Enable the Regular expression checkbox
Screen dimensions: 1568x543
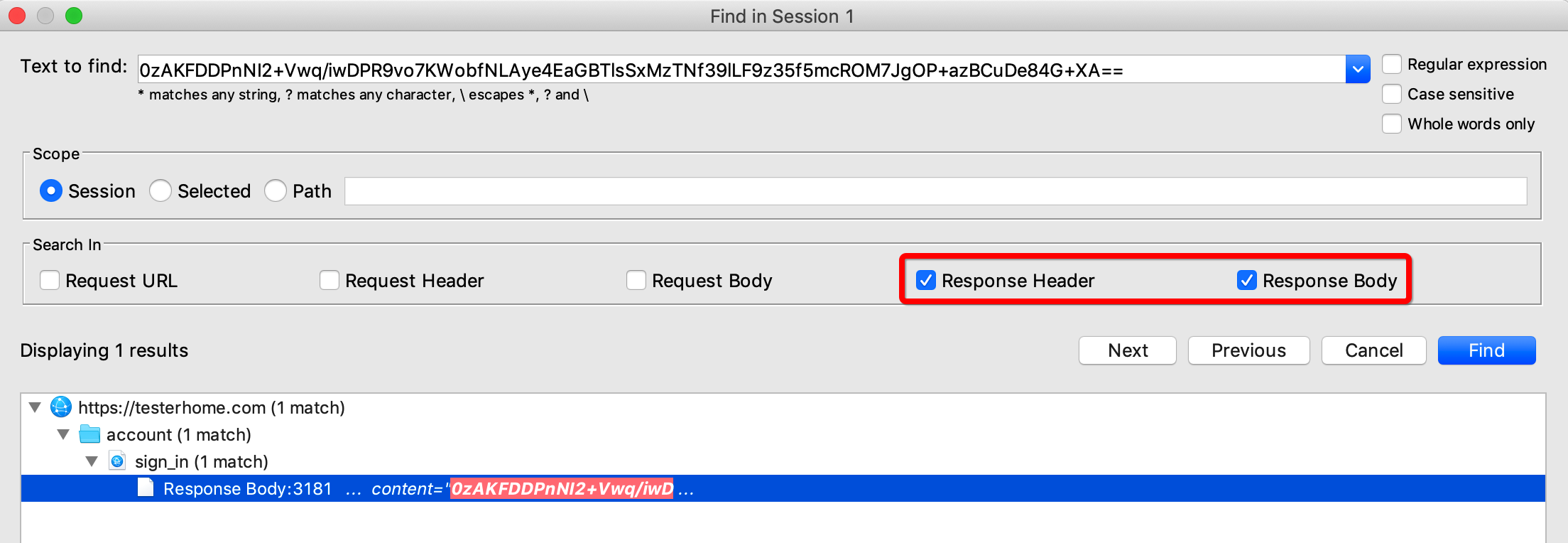click(x=1392, y=65)
